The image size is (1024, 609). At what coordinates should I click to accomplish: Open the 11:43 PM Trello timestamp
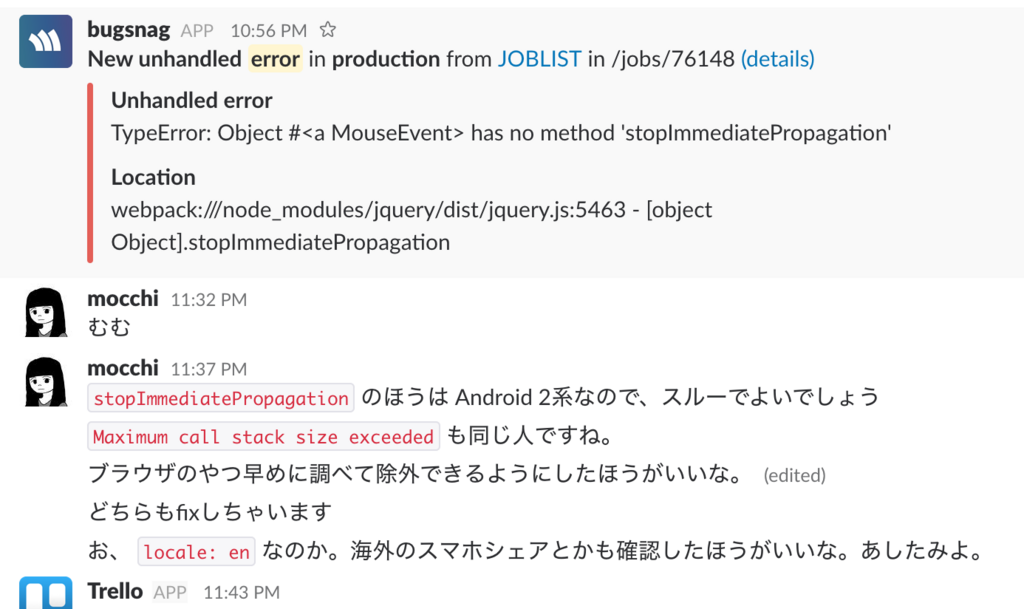(242, 593)
